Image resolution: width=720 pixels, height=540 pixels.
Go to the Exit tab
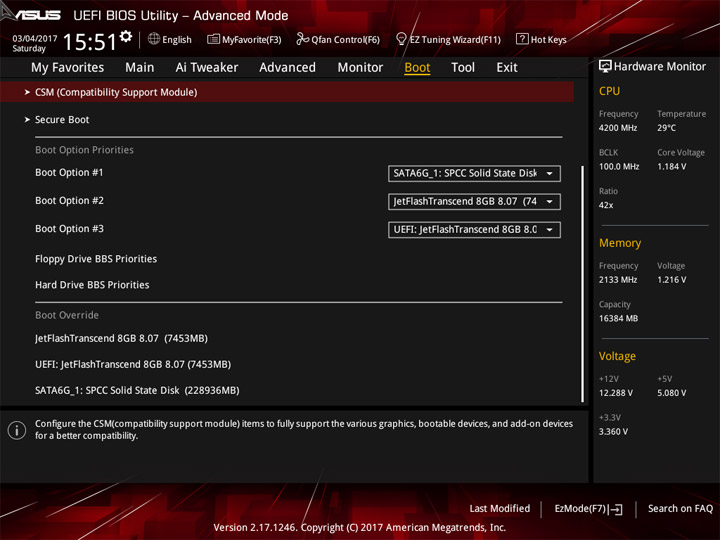coord(507,68)
